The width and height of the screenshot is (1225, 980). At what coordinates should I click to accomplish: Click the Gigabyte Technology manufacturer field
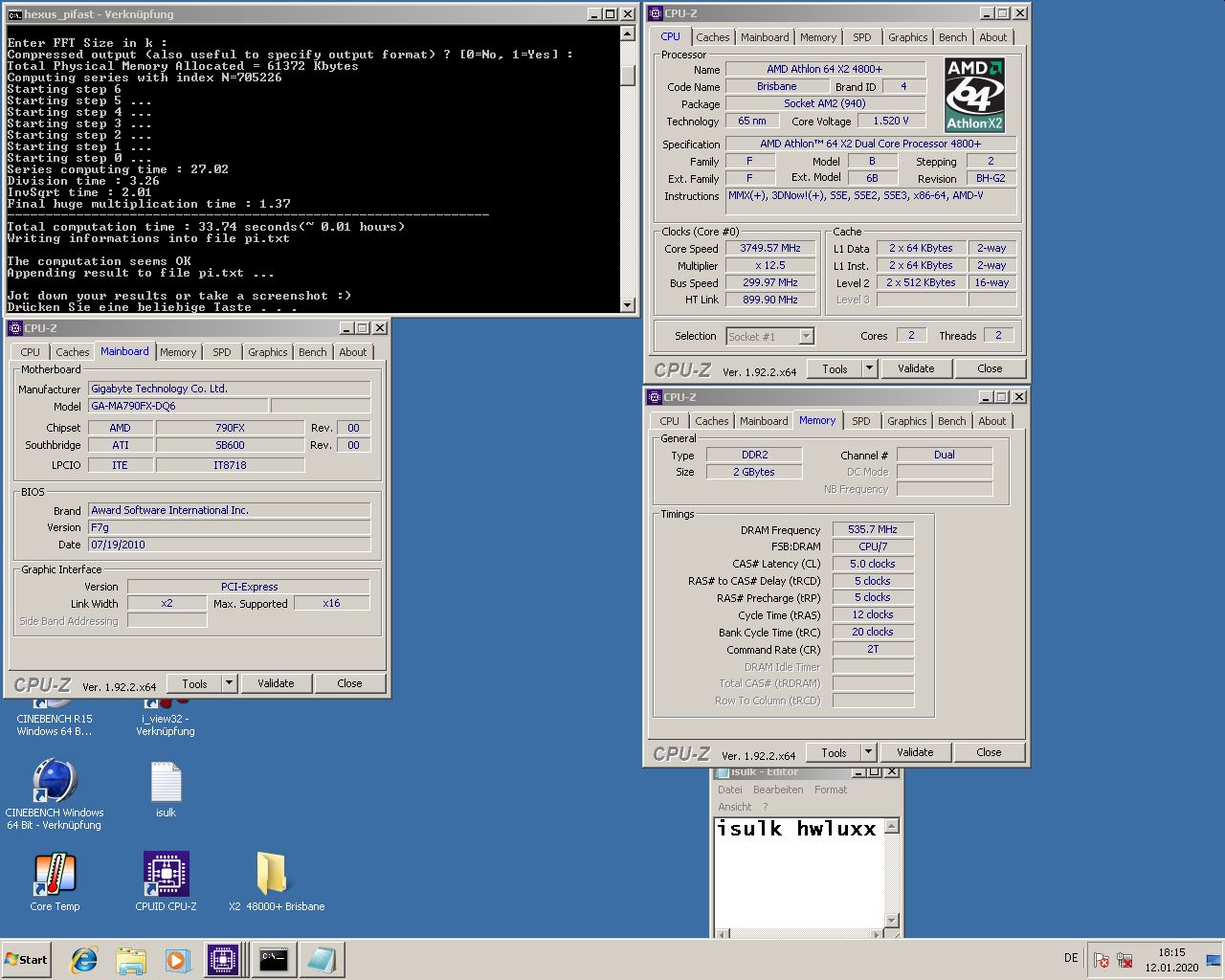(x=229, y=389)
